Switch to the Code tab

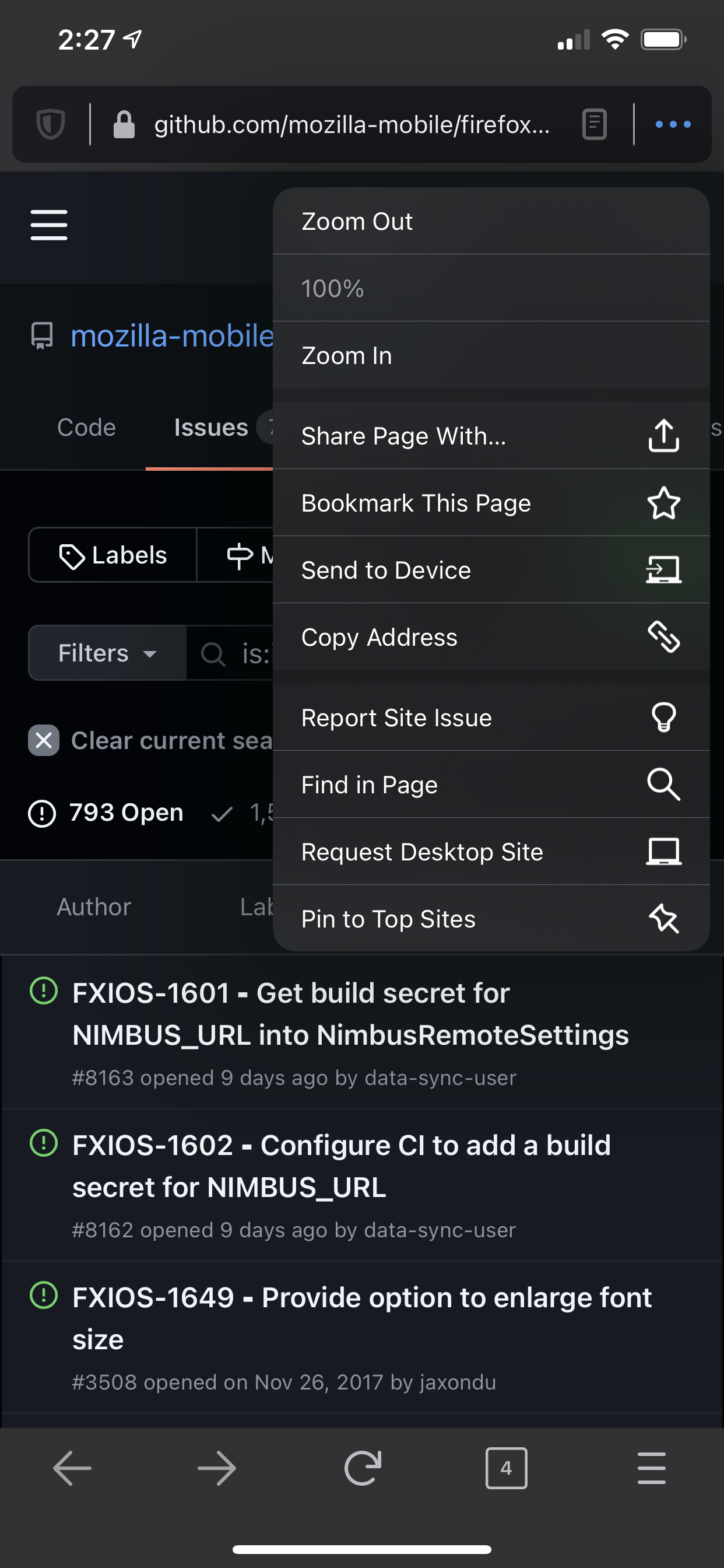[86, 428]
